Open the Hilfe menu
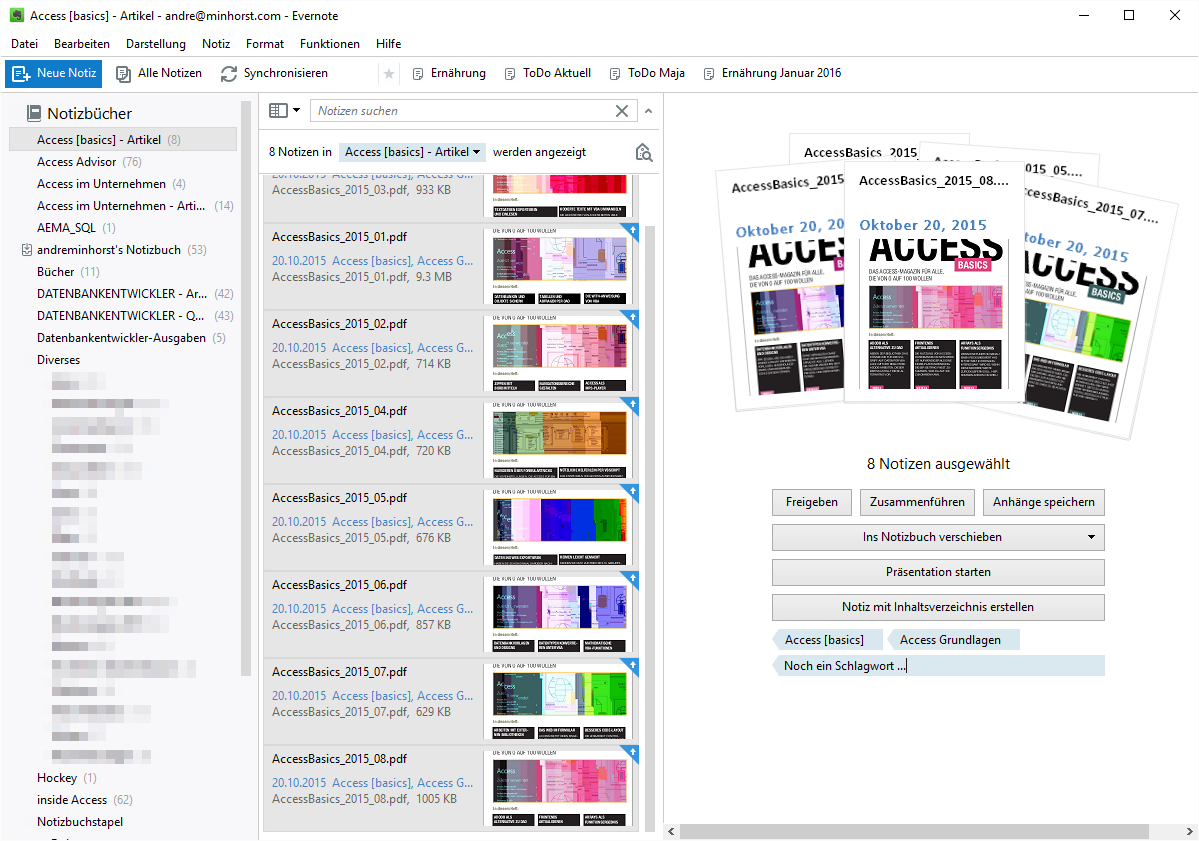Image resolution: width=1199 pixels, height=841 pixels. click(388, 44)
